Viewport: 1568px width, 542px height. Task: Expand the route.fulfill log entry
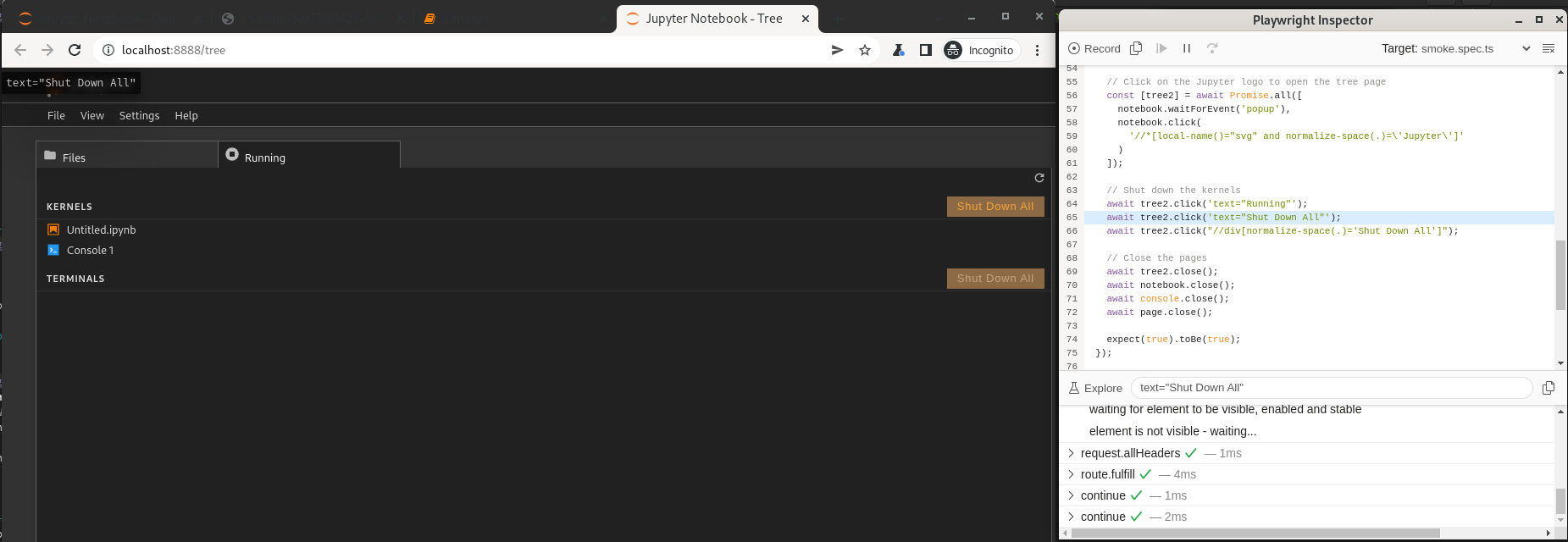point(1071,474)
